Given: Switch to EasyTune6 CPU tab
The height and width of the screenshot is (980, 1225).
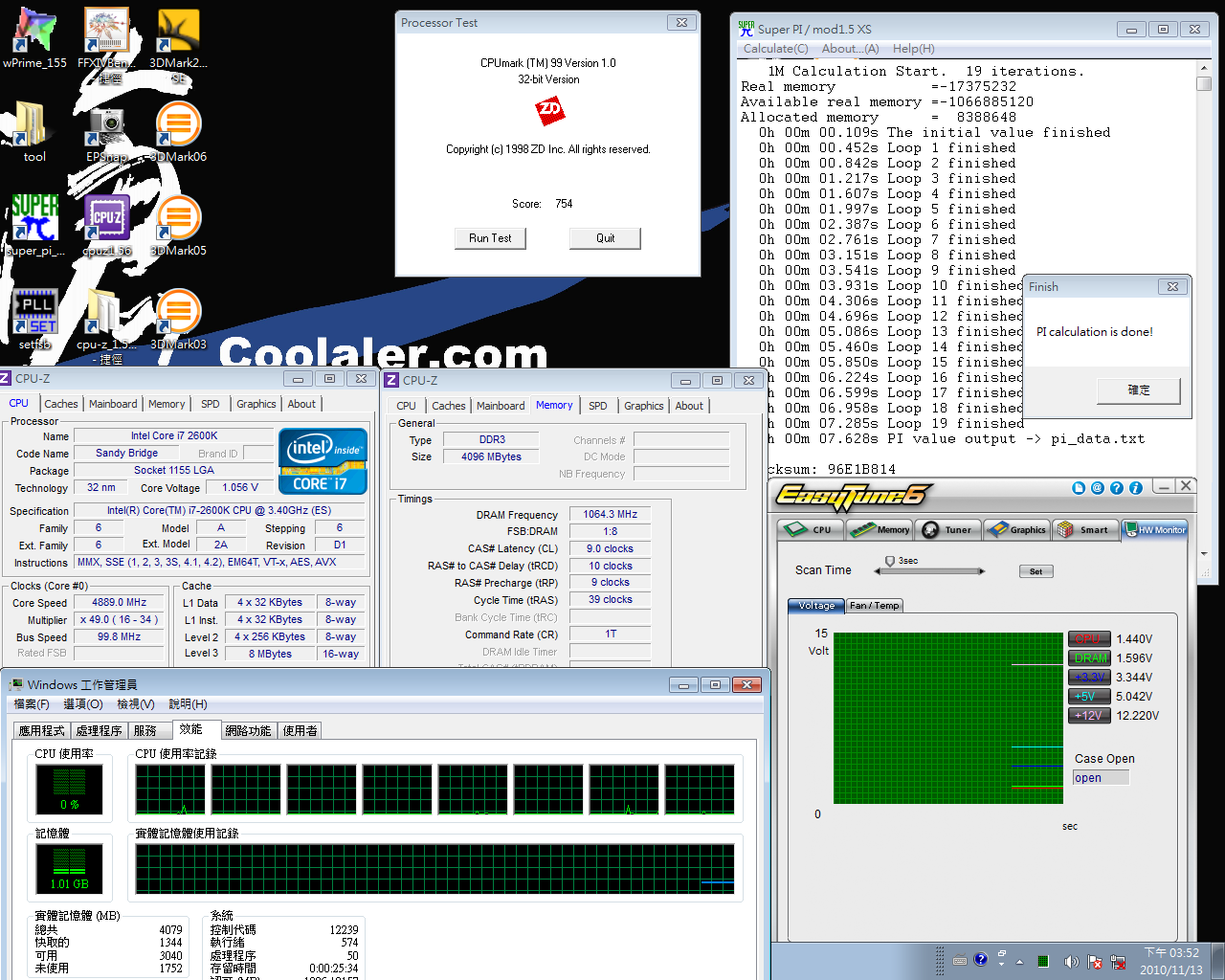Looking at the screenshot, I should [810, 529].
